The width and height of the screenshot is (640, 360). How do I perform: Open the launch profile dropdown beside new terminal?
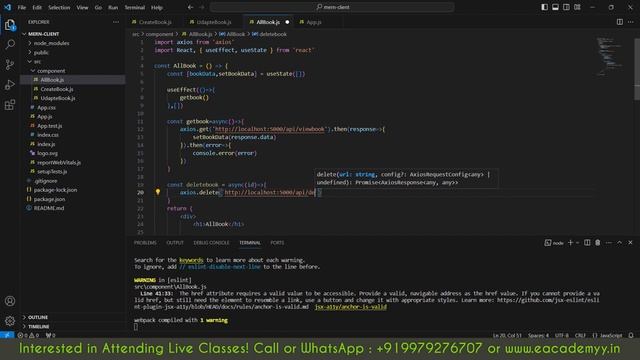click(578, 242)
